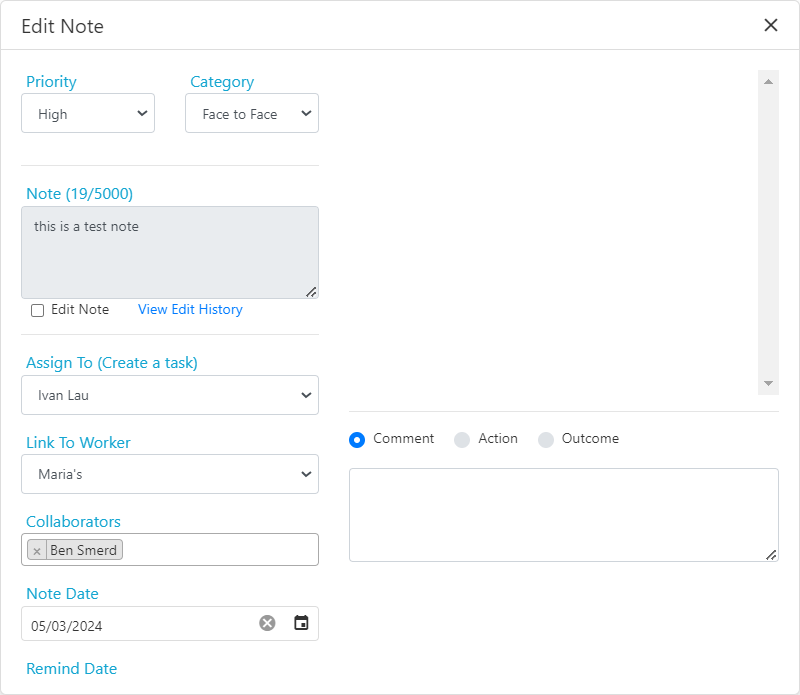This screenshot has width=800, height=695.
Task: Click the note text area
Action: (x=170, y=252)
